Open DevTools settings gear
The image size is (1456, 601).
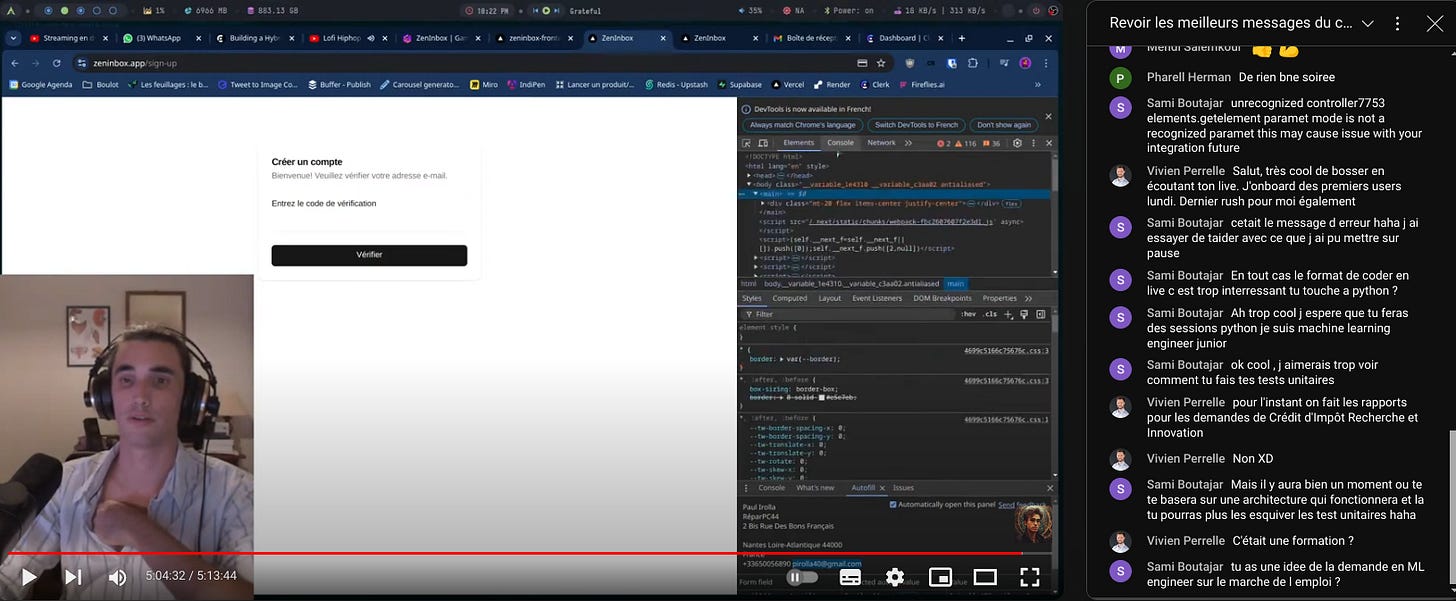click(1017, 143)
